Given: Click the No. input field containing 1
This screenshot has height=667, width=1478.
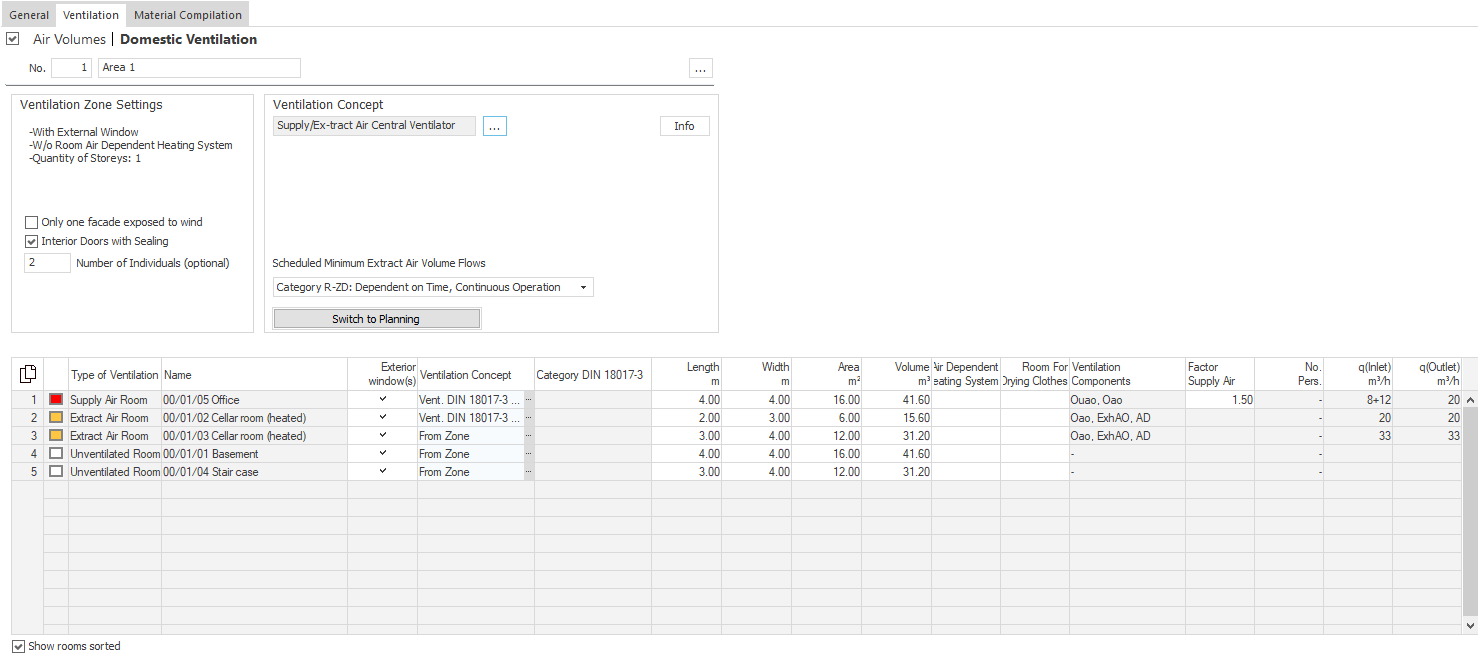Looking at the screenshot, I should coord(71,68).
